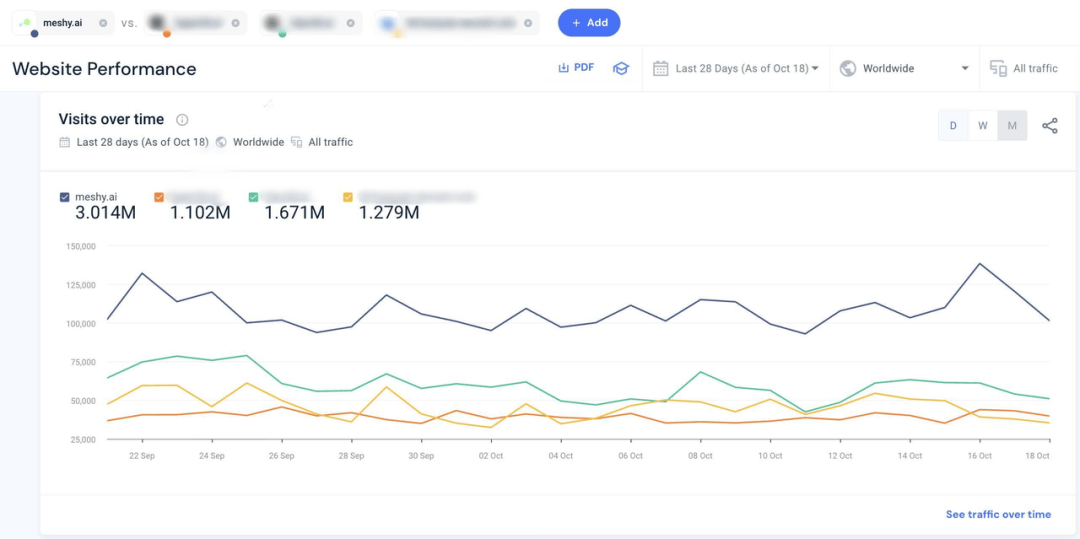Toggle the green series legend checkbox
This screenshot has width=1080, height=539.
[254, 197]
